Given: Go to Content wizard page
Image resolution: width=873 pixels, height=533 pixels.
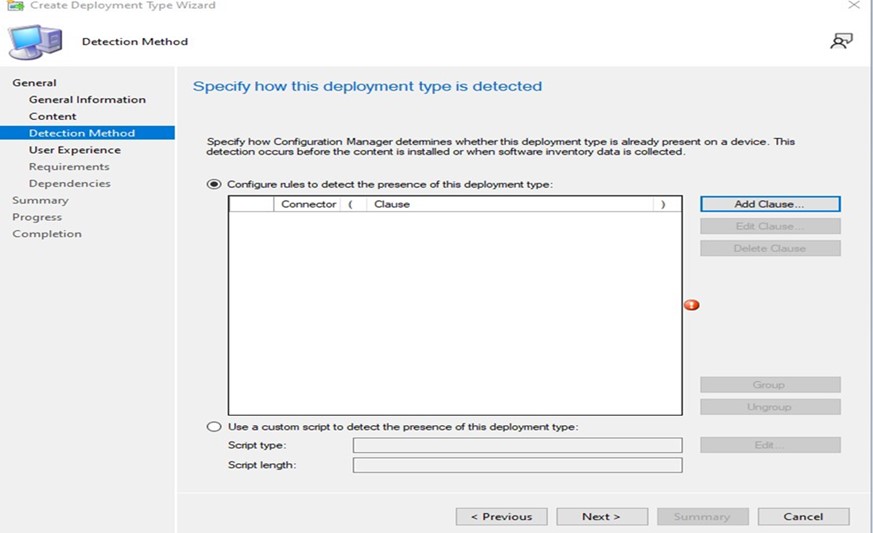Looking at the screenshot, I should (53, 117).
